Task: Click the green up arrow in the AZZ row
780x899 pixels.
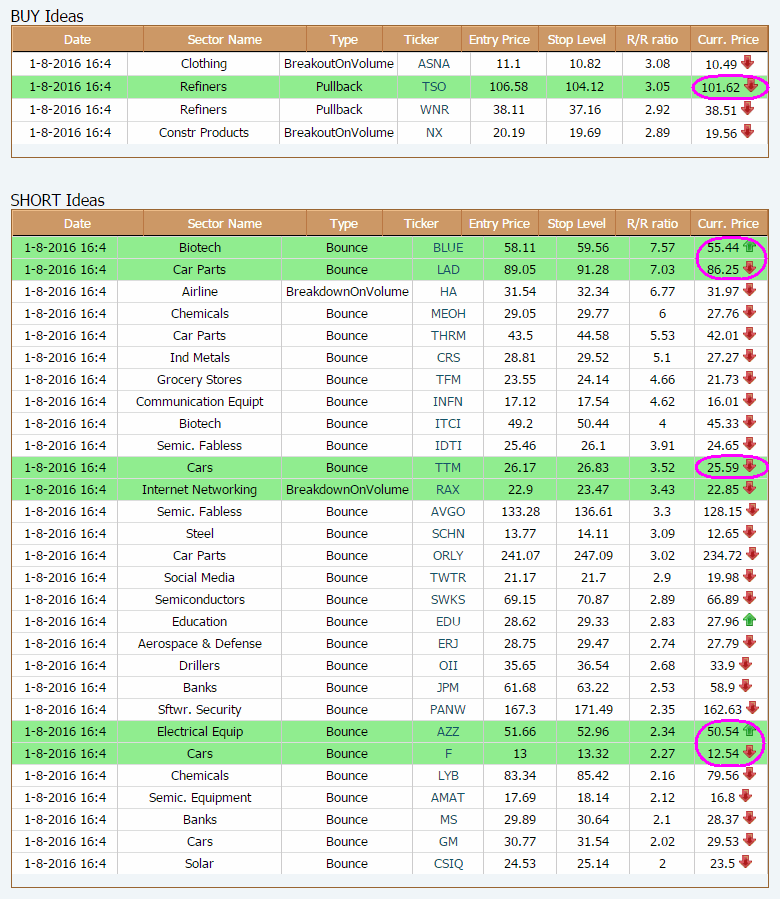Action: click(749, 730)
